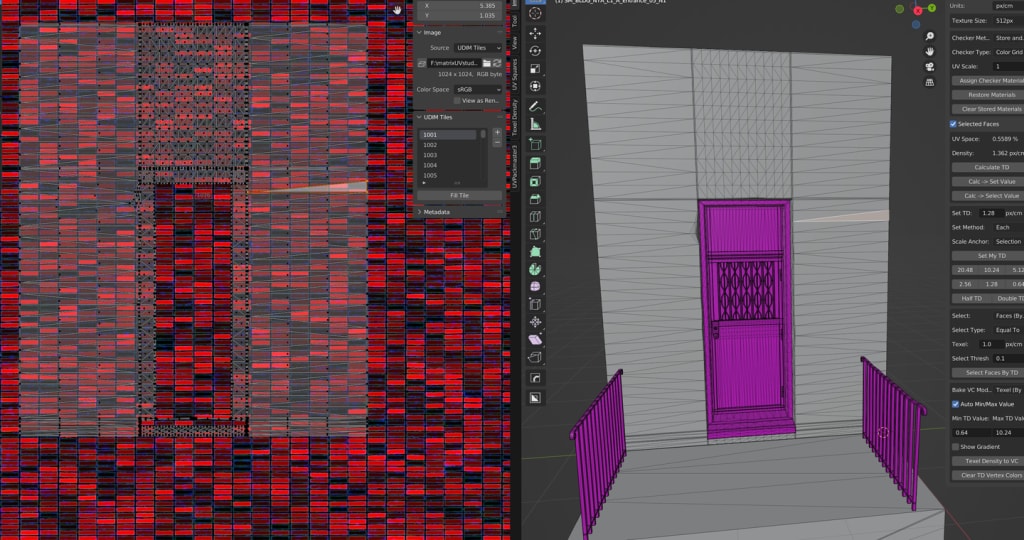Click the green Y axis gizmo
1024x540 pixels.
[932, 8]
